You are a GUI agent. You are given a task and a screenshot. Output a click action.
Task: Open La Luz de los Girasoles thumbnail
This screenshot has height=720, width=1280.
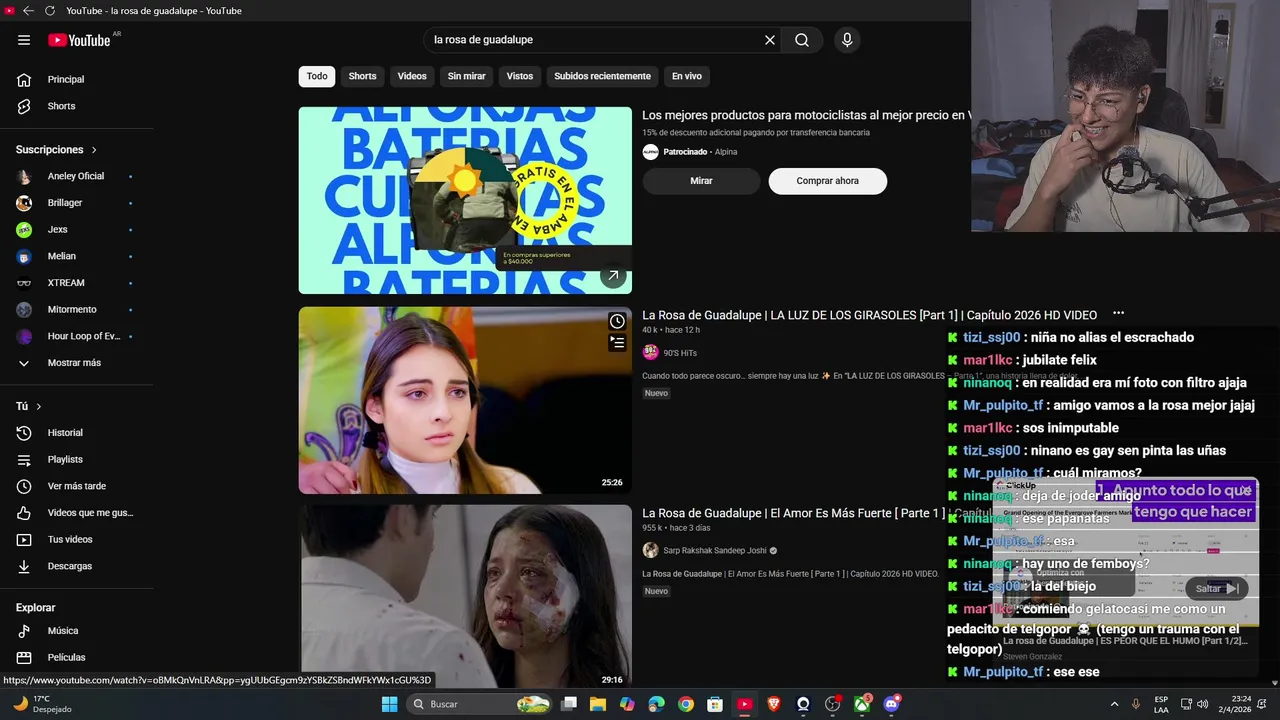tap(465, 400)
